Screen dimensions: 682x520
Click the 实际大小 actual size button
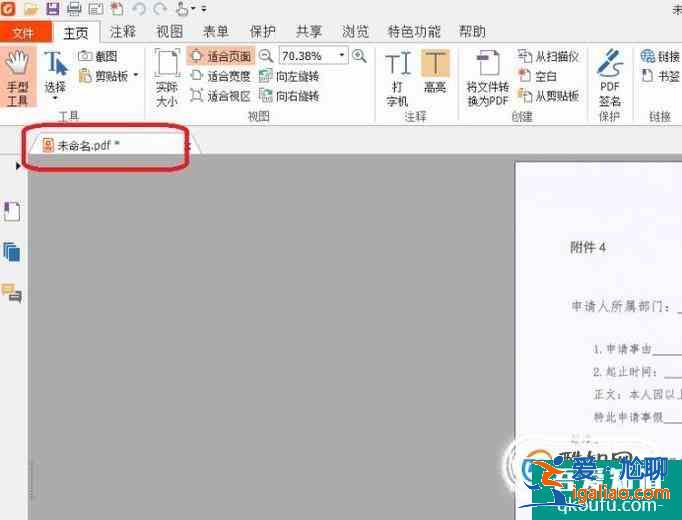[x=167, y=78]
